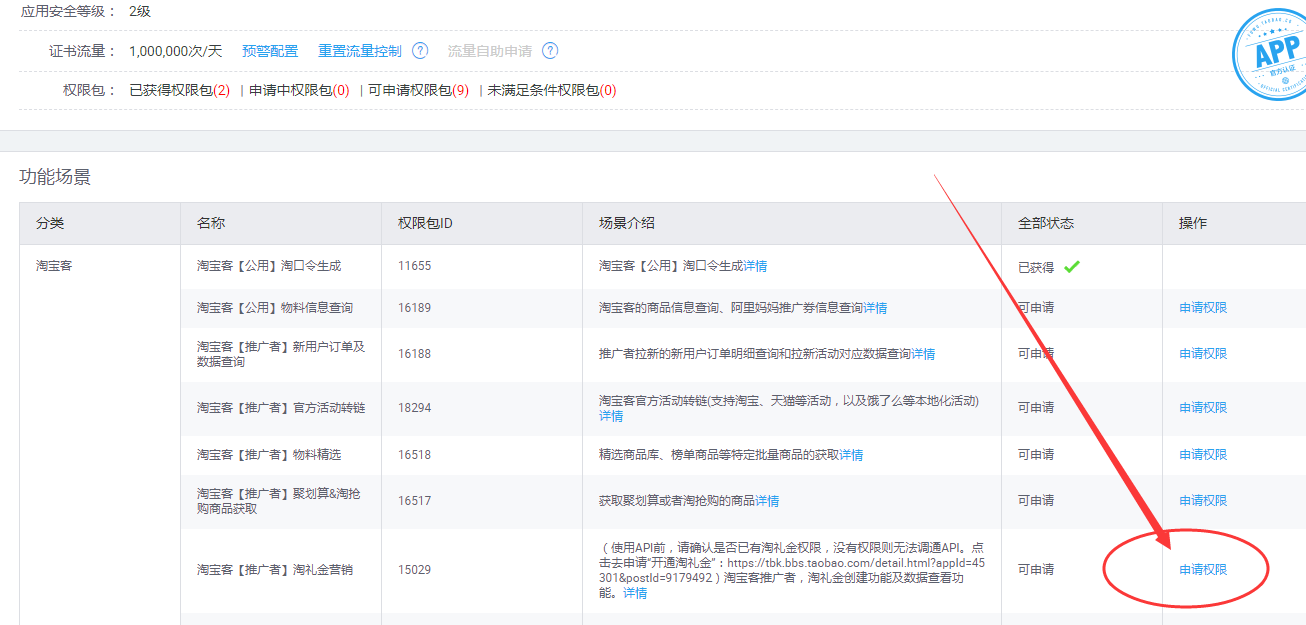The height and width of the screenshot is (625, 1306).
Task: Open 详情 for 物料精选 row 16518
Action: pyautogui.click(x=851, y=455)
